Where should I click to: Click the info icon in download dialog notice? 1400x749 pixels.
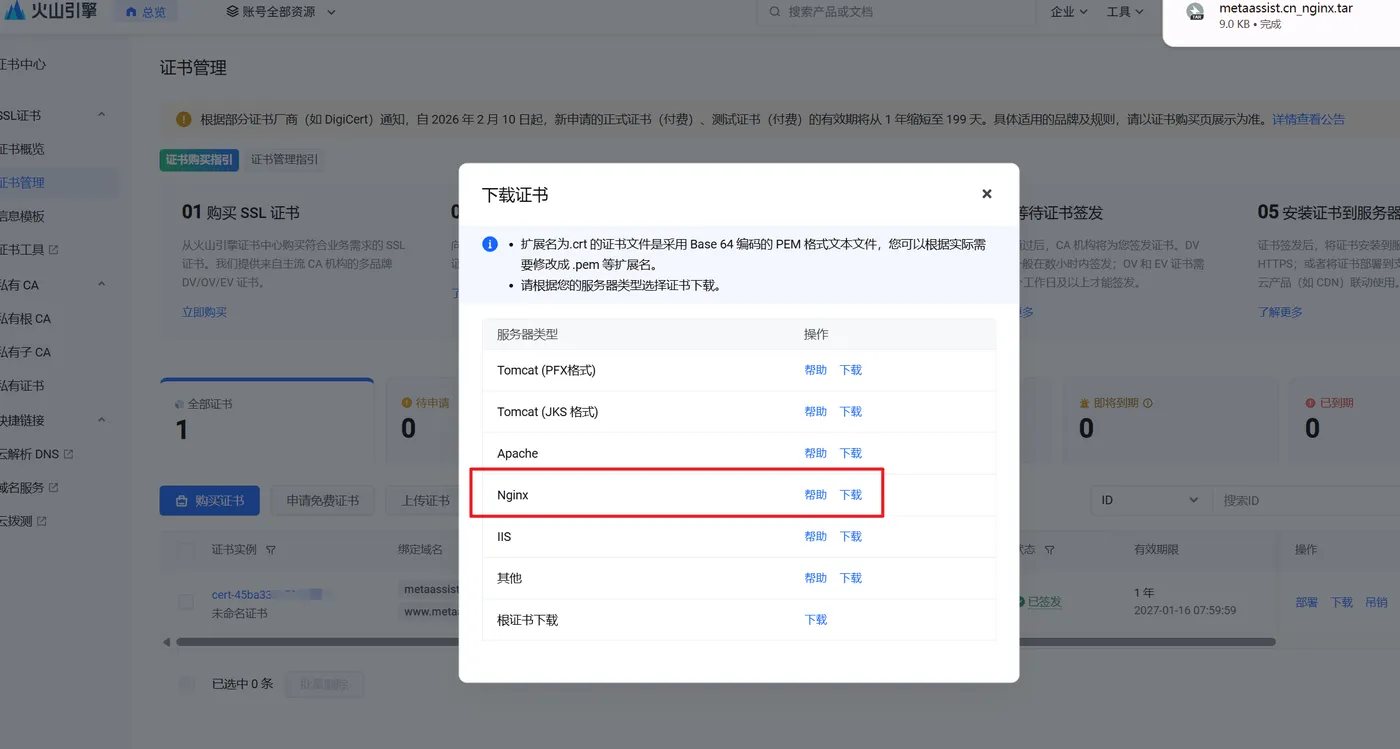[489, 243]
